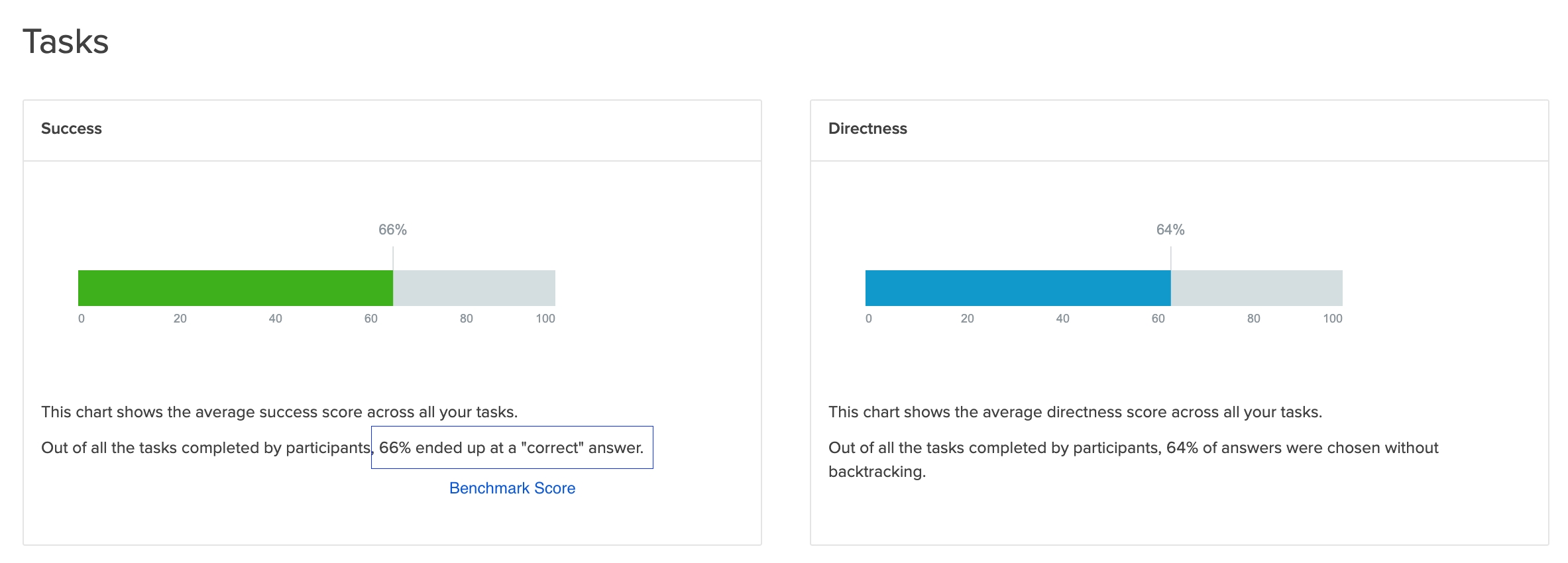
Task: Click the Tasks page heading
Action: [65, 41]
